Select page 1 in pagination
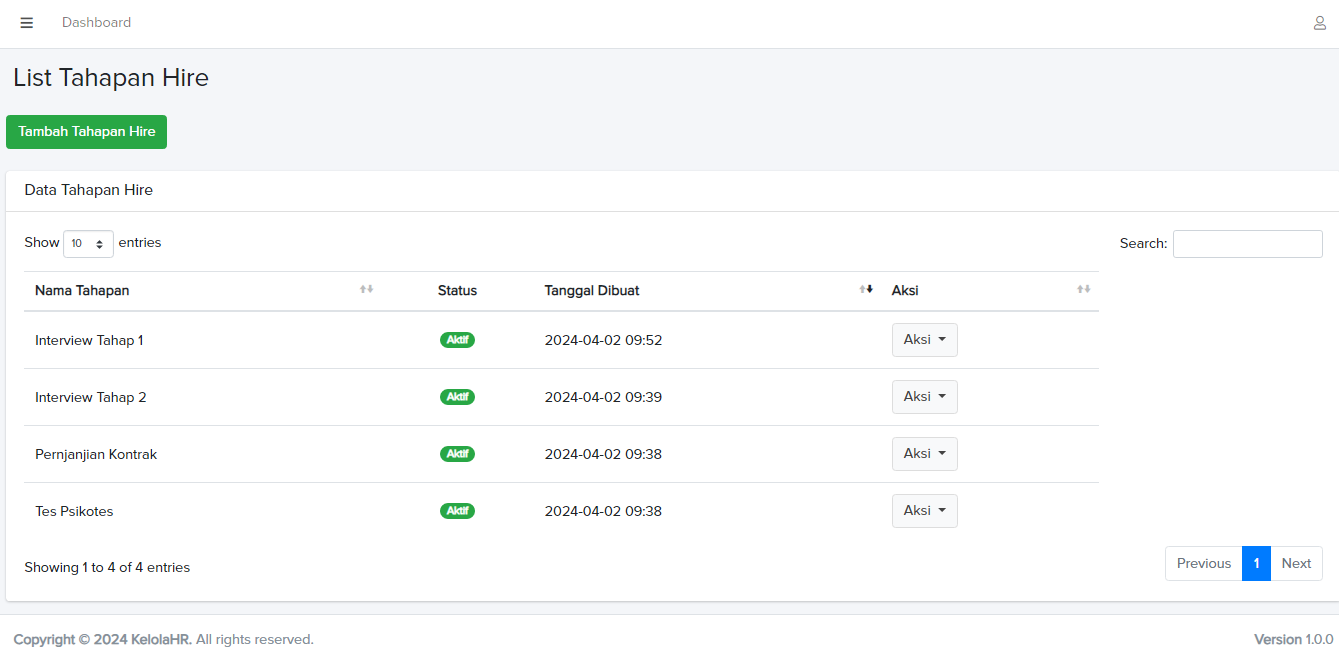 [x=1256, y=563]
